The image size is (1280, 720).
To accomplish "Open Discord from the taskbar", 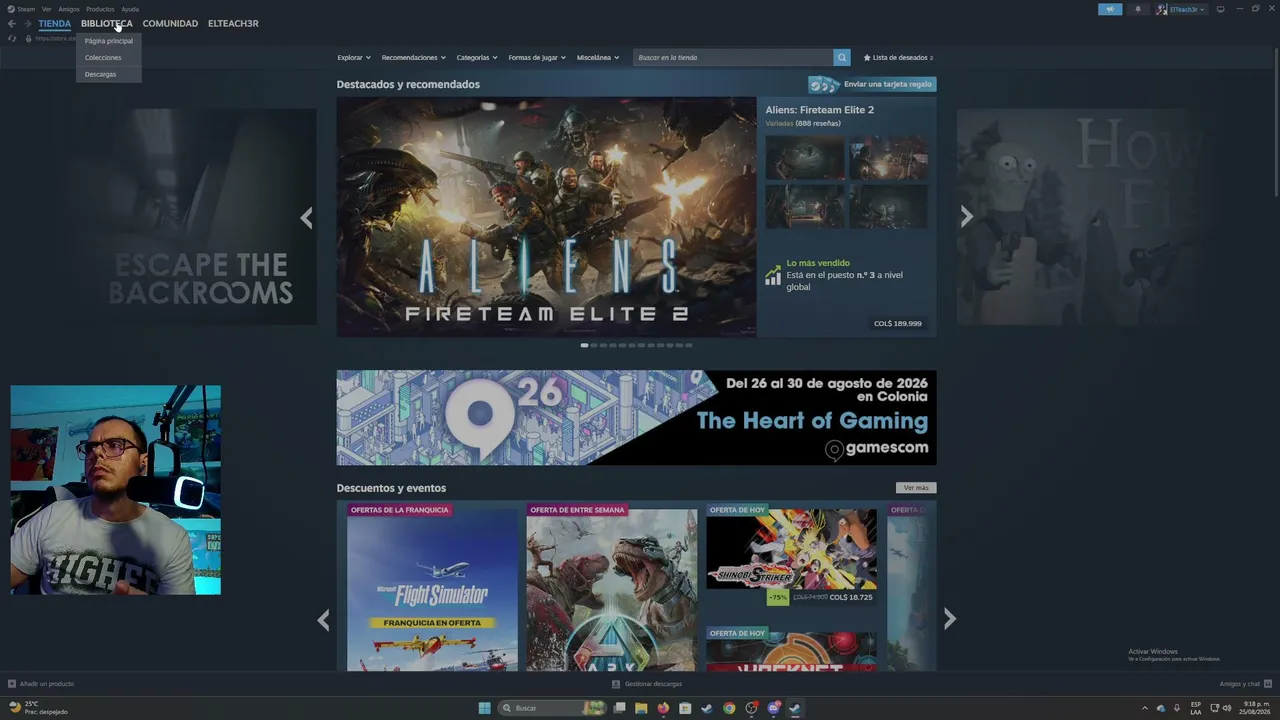I will tap(773, 708).
